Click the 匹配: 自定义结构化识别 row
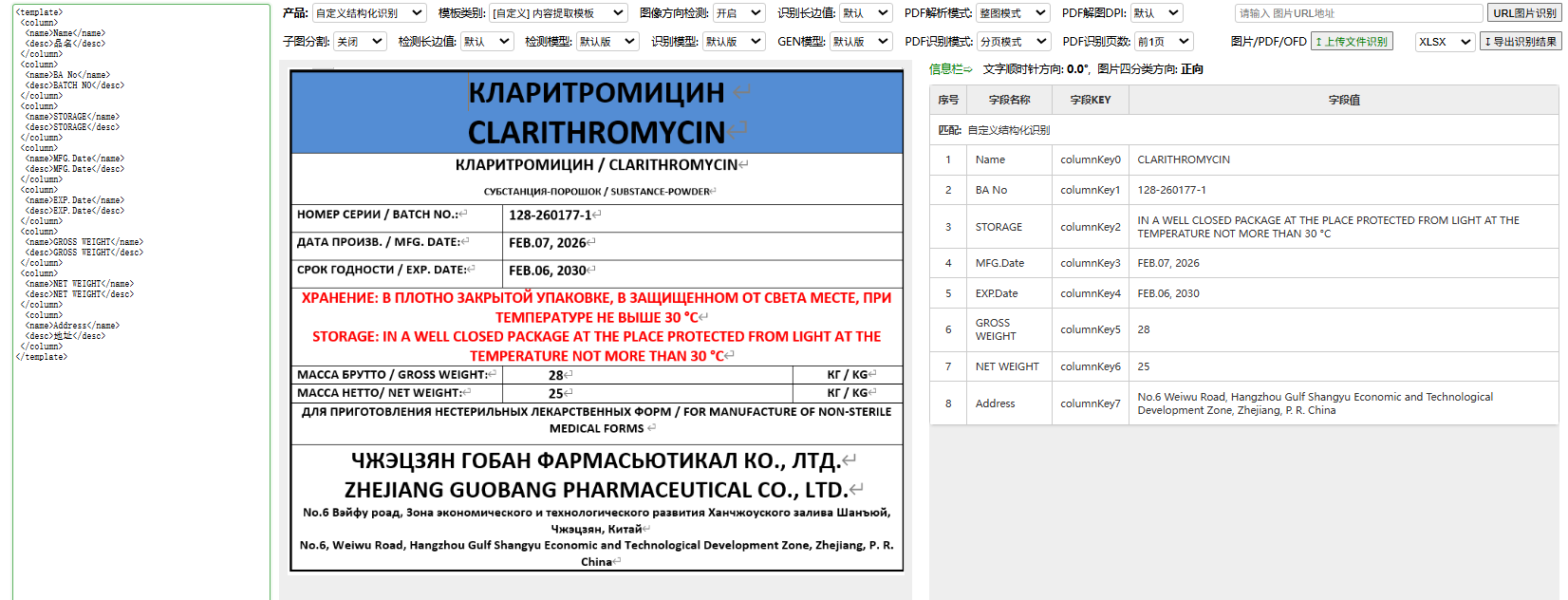This screenshot has height=600, width=1568. point(1244,130)
